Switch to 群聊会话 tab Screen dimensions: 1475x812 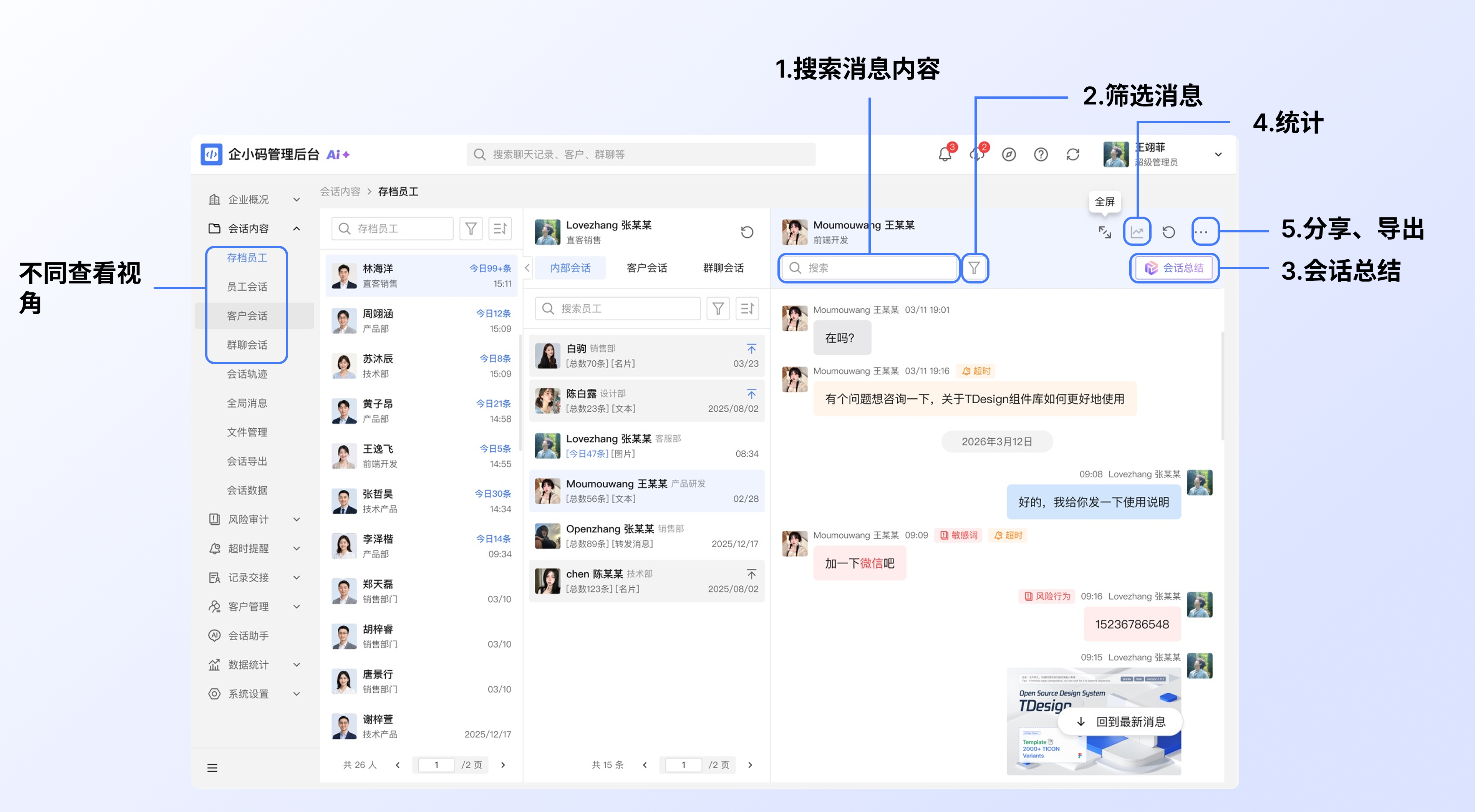point(723,268)
